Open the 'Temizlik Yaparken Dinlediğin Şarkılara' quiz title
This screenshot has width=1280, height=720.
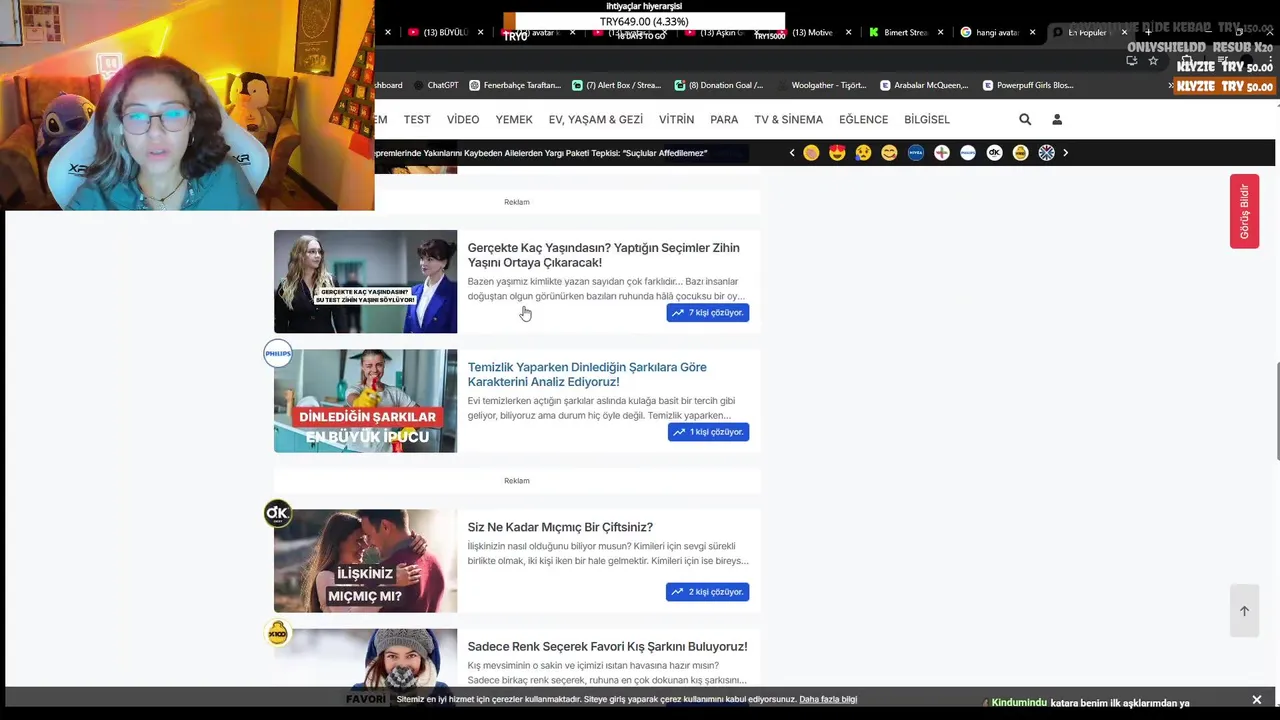pyautogui.click(x=587, y=374)
